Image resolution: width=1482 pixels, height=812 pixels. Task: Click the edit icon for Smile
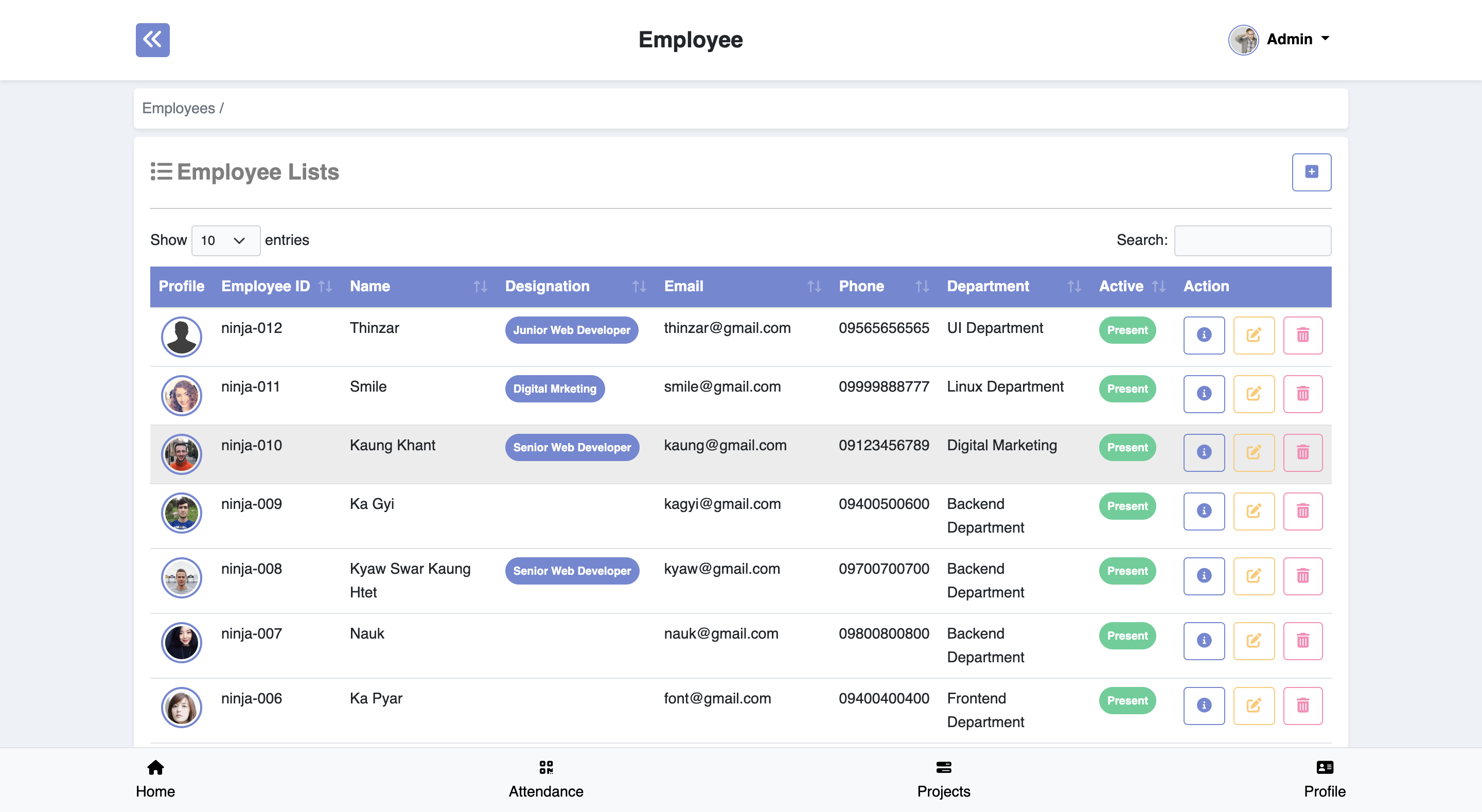(1254, 394)
